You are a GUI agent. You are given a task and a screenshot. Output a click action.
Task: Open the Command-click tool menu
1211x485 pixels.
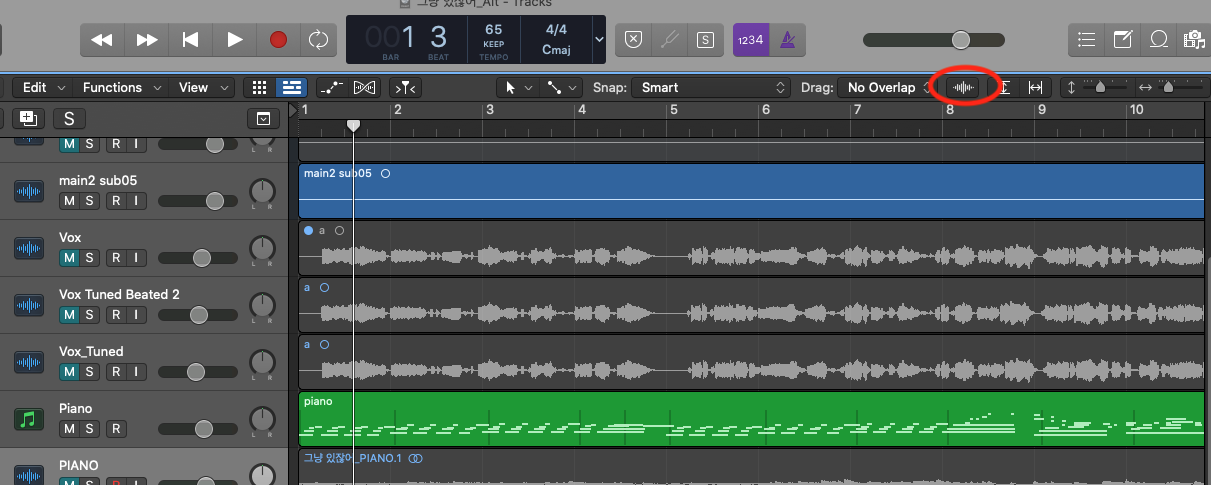pyautogui.click(x=561, y=88)
